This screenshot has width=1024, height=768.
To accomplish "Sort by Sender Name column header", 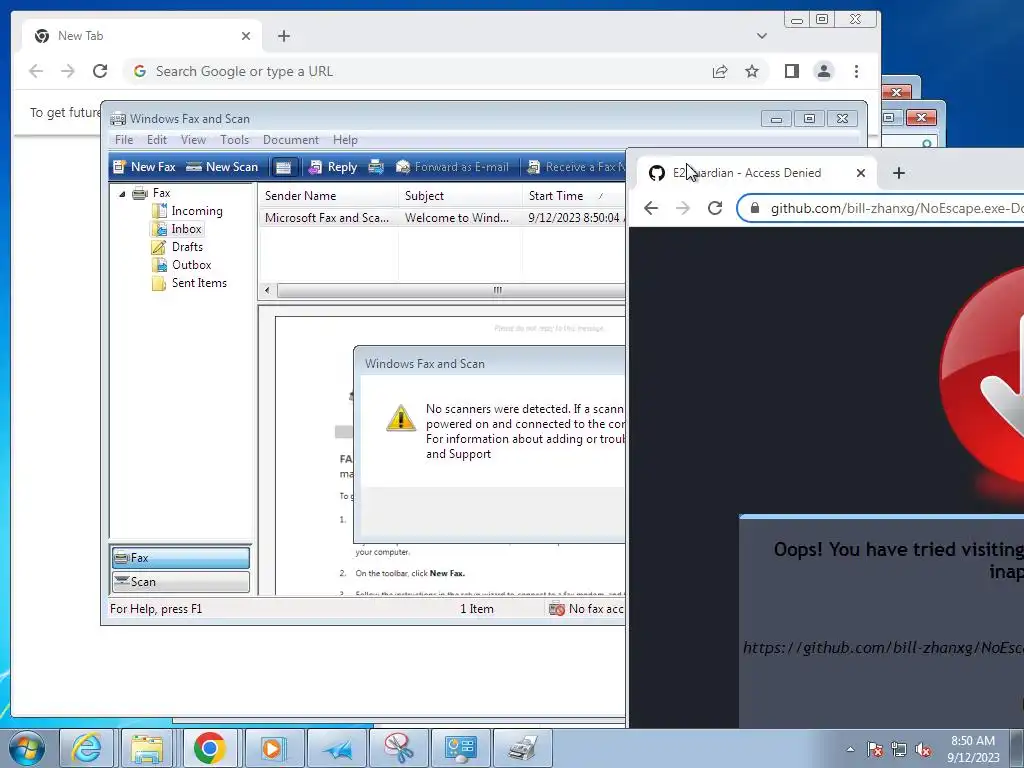I will pos(328,196).
